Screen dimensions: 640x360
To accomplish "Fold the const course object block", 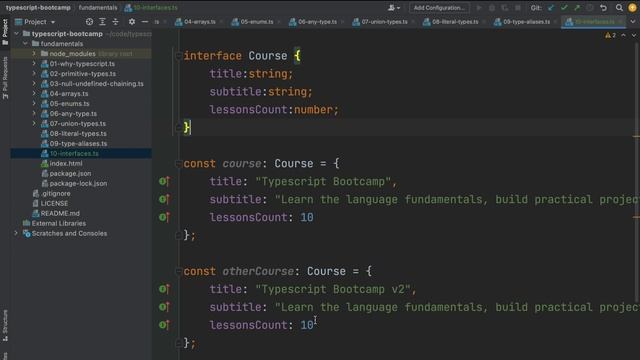I will pyautogui.click(x=178, y=164).
